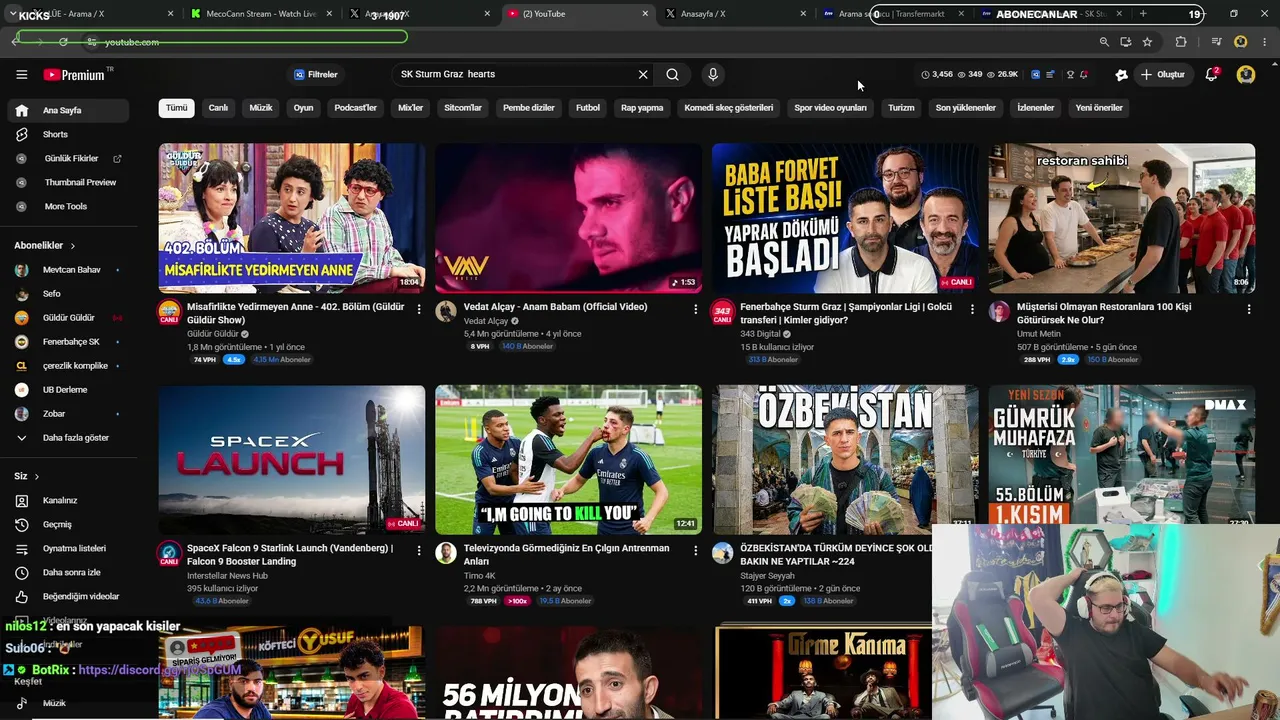This screenshot has height=720, width=1280.
Task: Open options for Anam Babam video
Action: [x=696, y=310]
